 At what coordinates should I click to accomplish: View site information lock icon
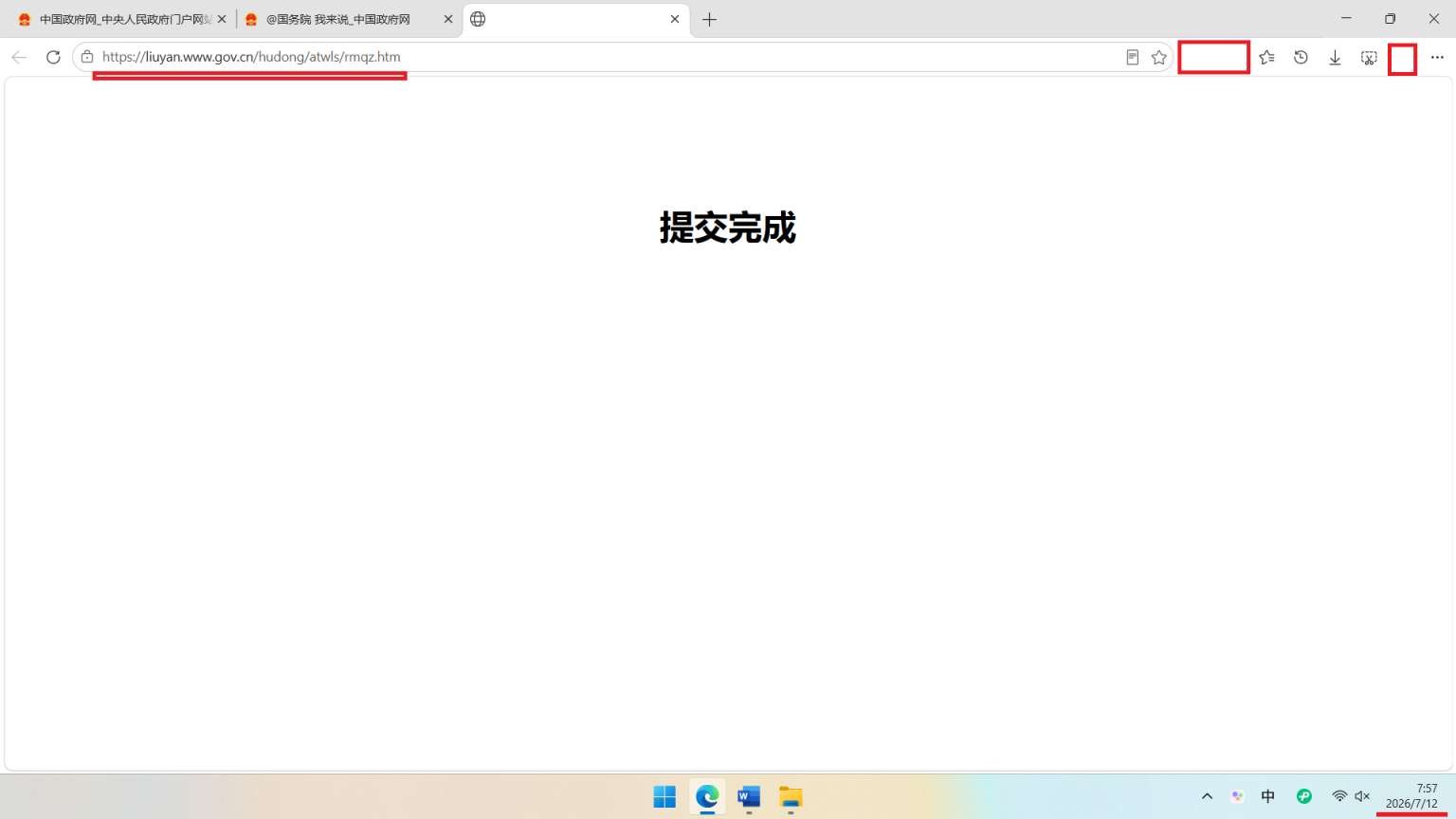(x=87, y=57)
